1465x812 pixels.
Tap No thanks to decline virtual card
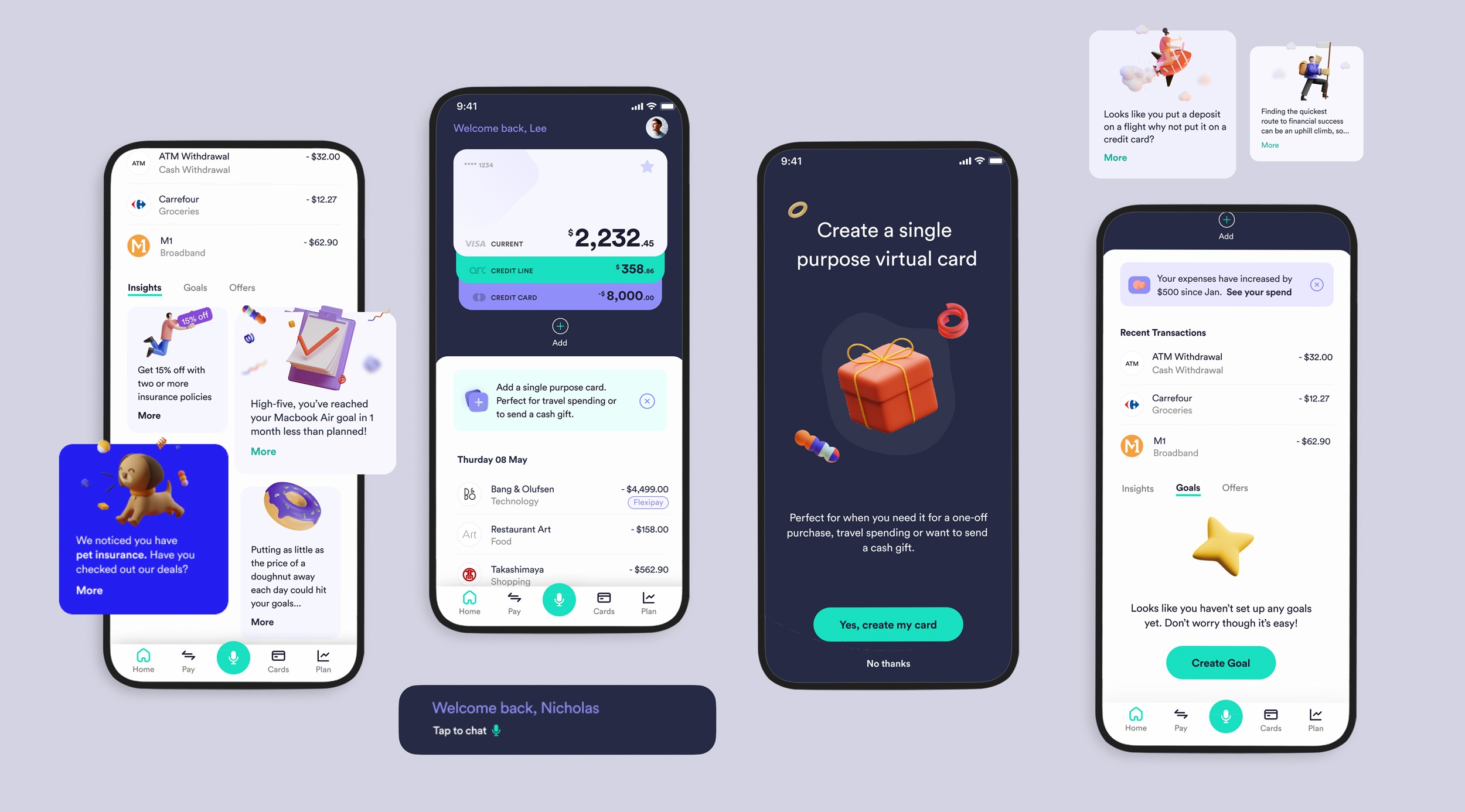[x=886, y=663]
